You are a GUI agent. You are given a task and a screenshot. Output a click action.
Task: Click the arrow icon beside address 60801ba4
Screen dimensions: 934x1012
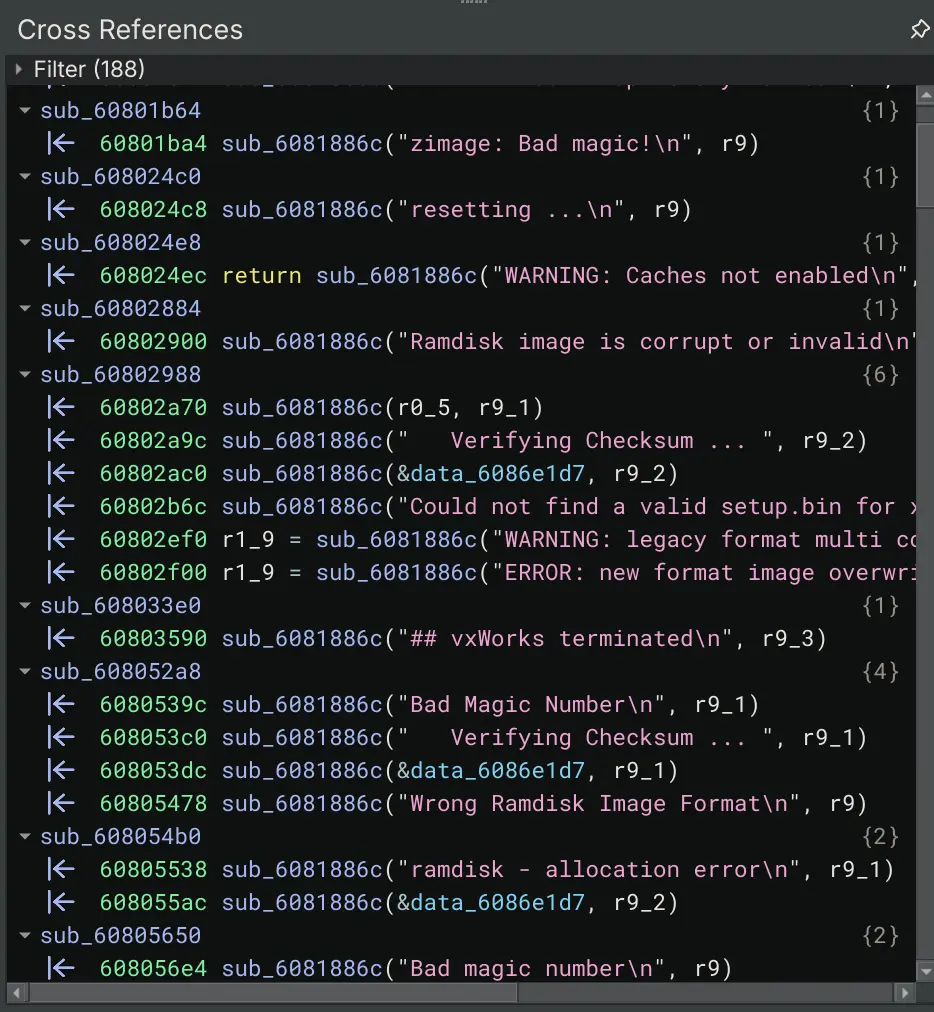[62, 144]
